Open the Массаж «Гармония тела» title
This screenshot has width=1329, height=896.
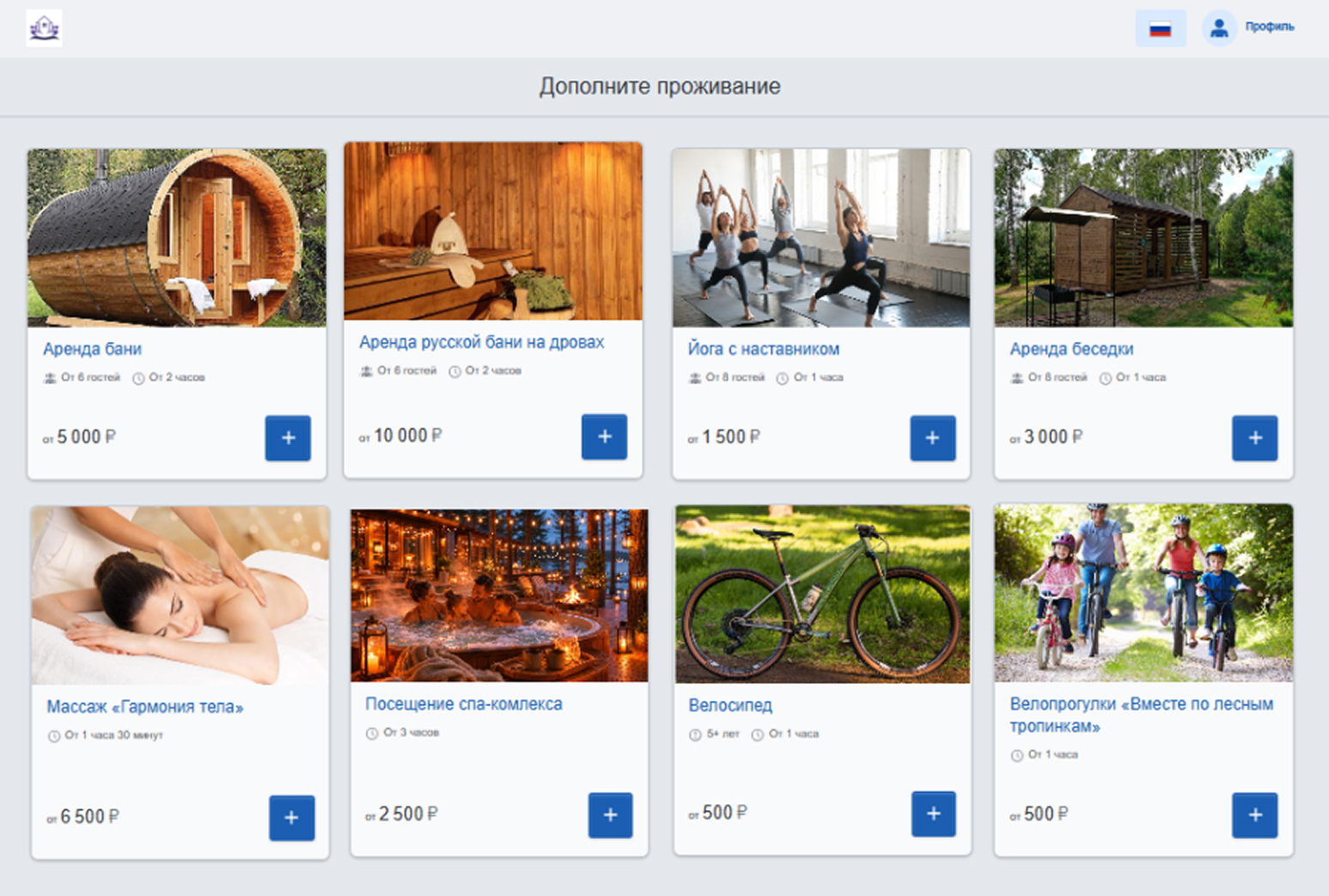tap(145, 707)
